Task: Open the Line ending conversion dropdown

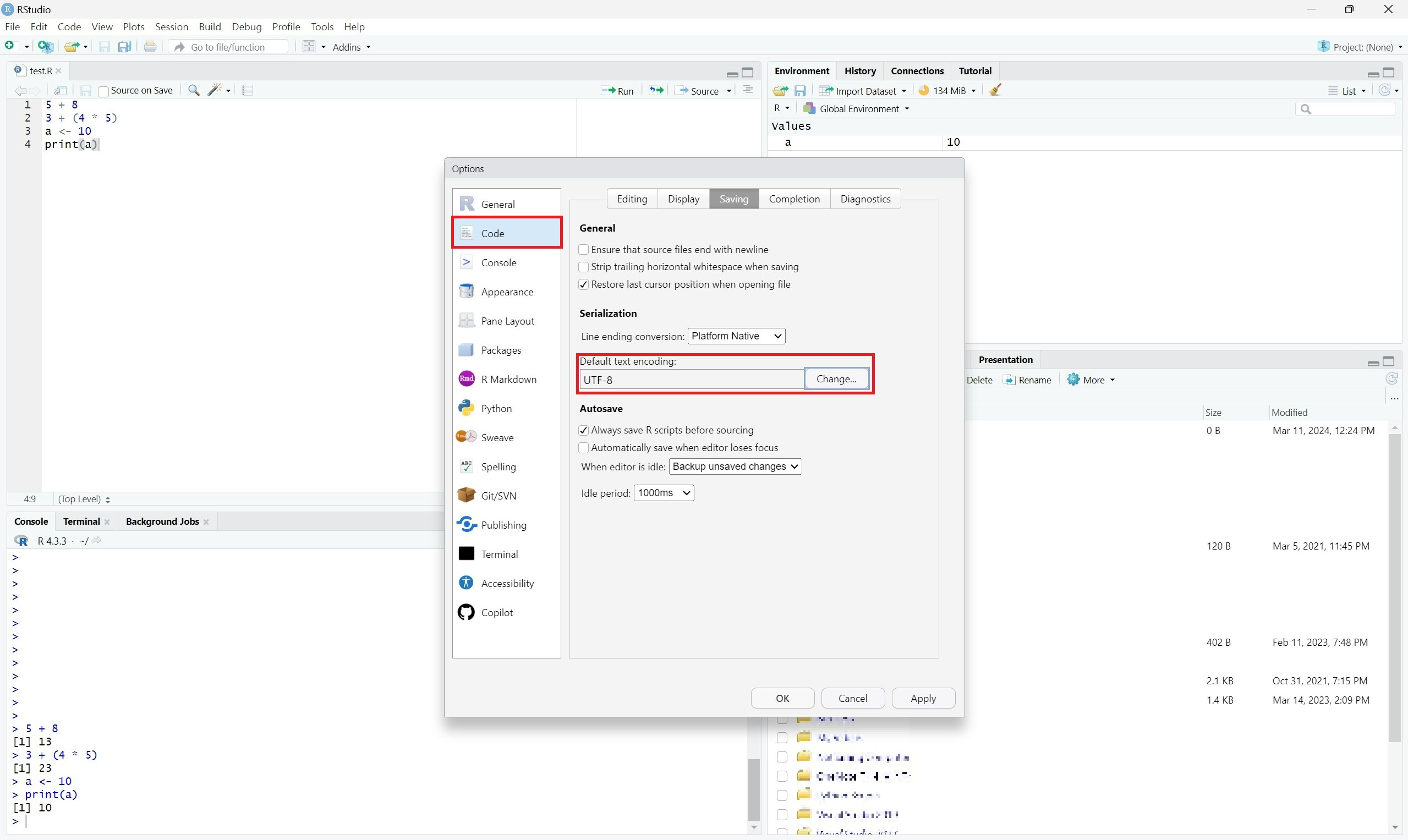Action: (736, 336)
